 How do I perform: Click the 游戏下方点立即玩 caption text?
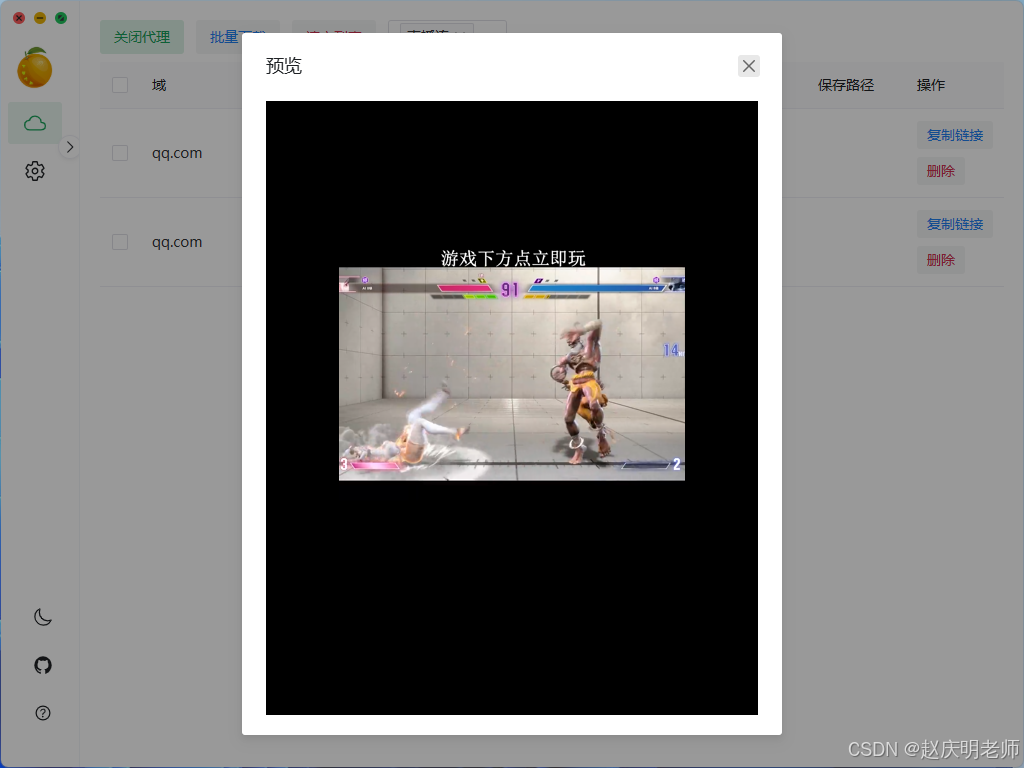click(x=513, y=258)
